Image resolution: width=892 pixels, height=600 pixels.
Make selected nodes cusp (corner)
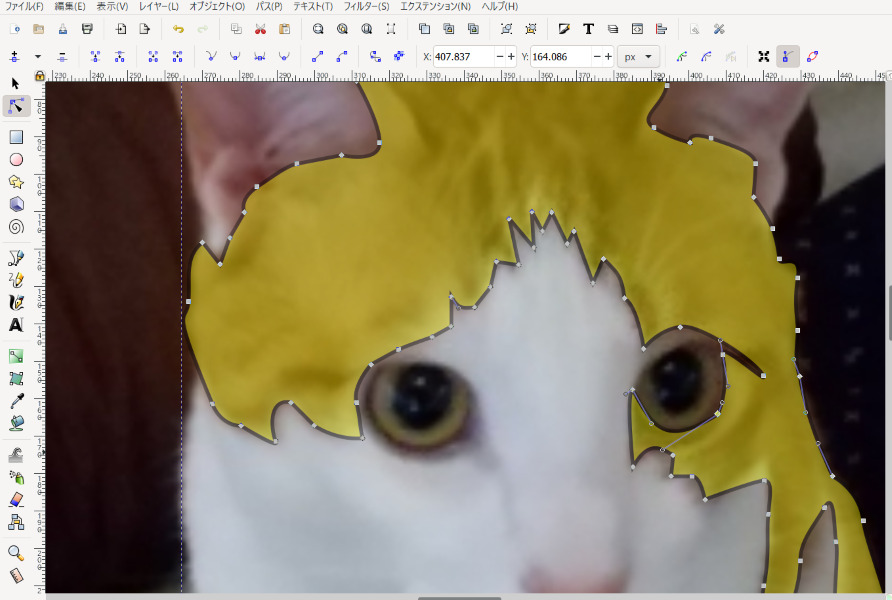point(211,56)
